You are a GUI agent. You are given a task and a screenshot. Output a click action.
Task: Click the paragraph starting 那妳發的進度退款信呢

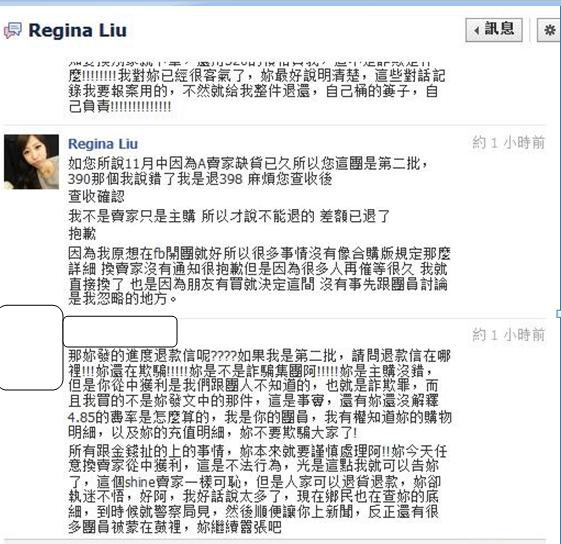click(260, 394)
